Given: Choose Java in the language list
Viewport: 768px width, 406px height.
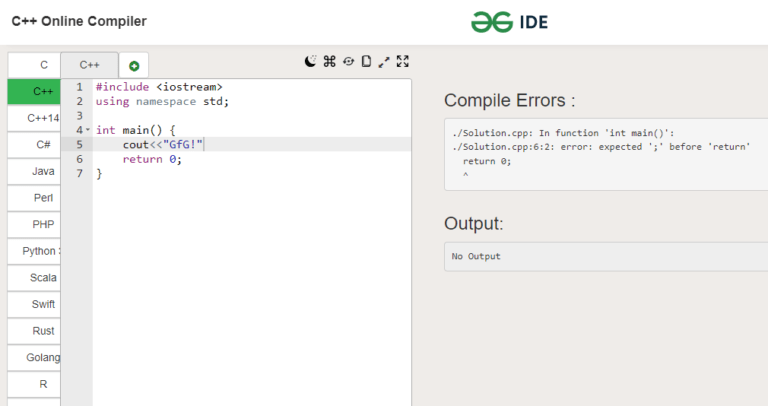Looking at the screenshot, I should tap(34, 171).
